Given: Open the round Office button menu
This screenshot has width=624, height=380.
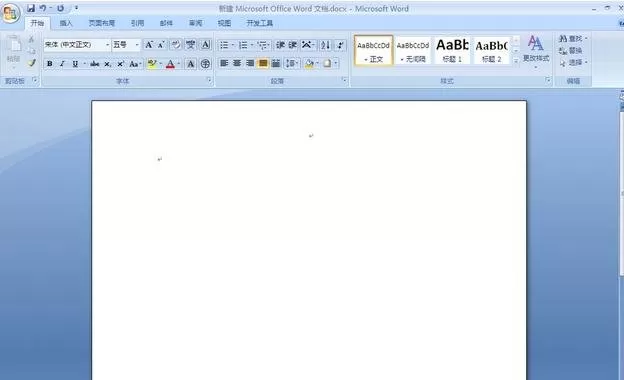Looking at the screenshot, I should (x=11, y=13).
